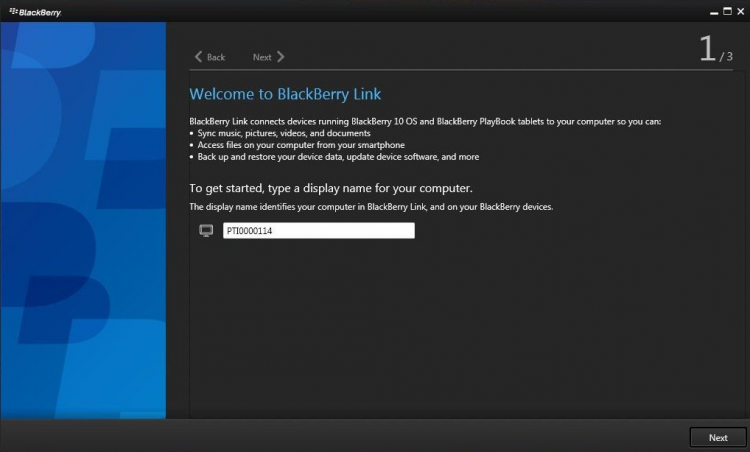Screen dimensions: 750x452
Task: Click the "Welcome to BlackBerry Link" heading
Action: point(285,94)
